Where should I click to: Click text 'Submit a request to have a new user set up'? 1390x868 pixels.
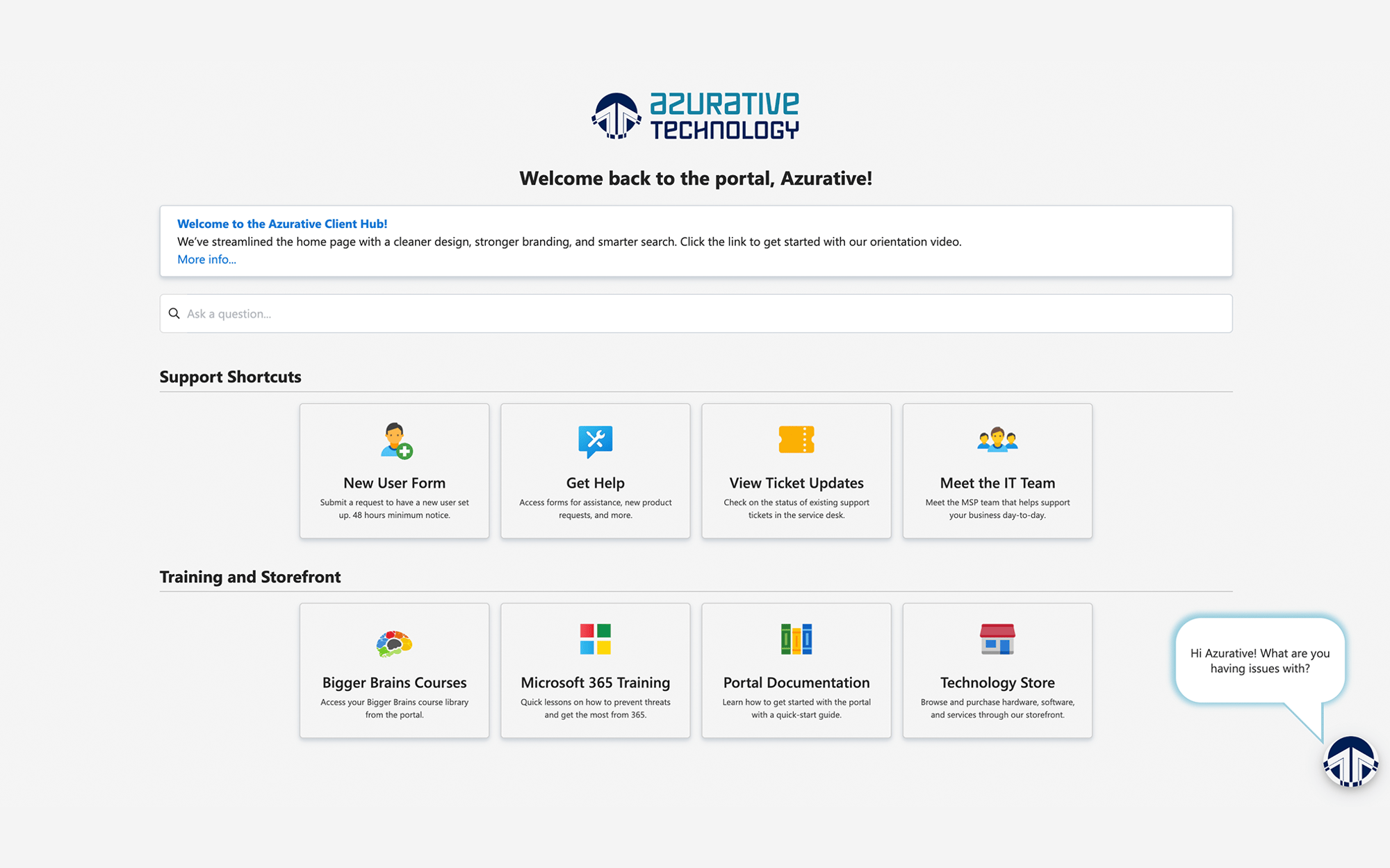(394, 509)
